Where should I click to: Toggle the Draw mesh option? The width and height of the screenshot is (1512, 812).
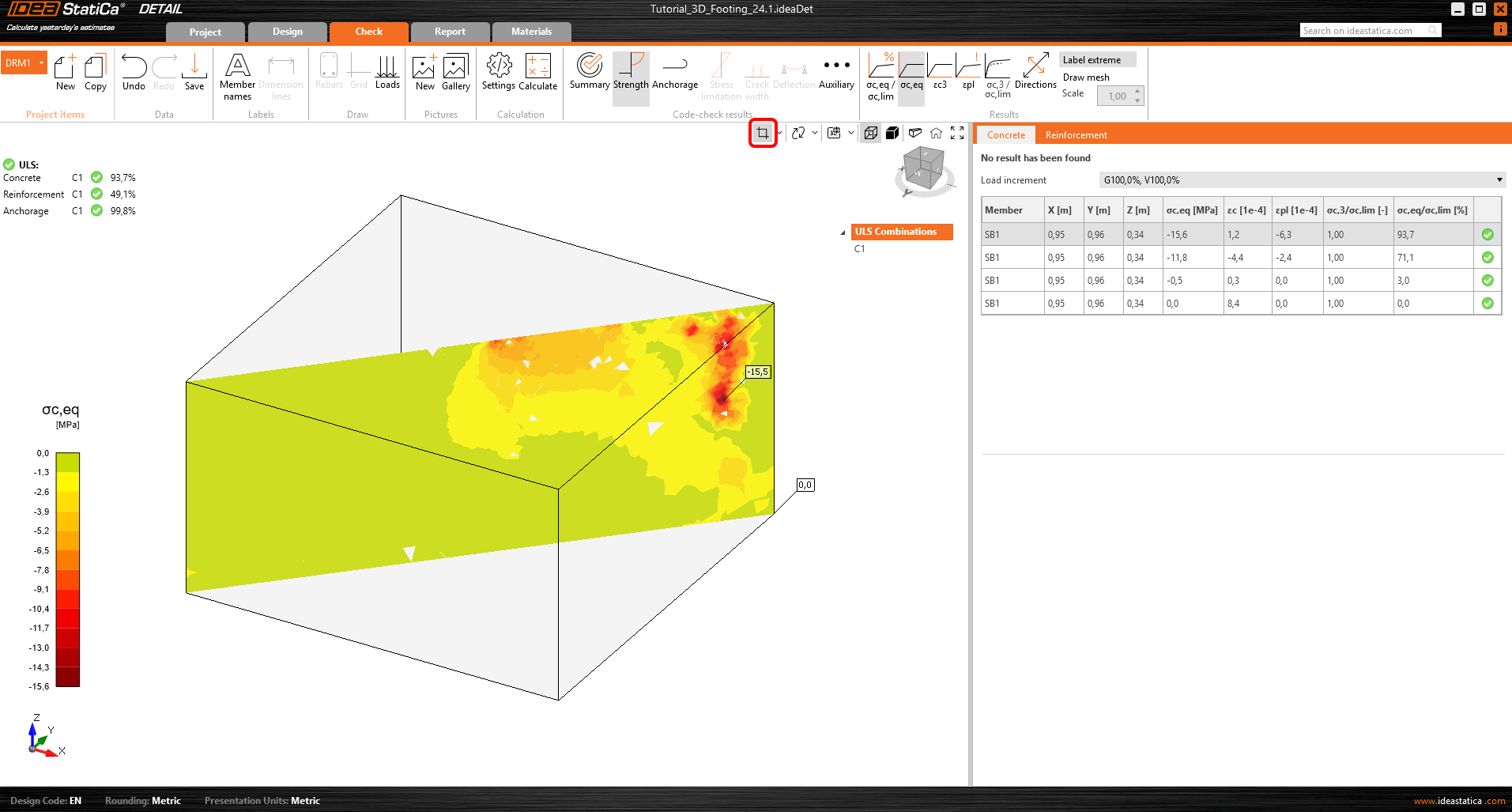point(1086,77)
